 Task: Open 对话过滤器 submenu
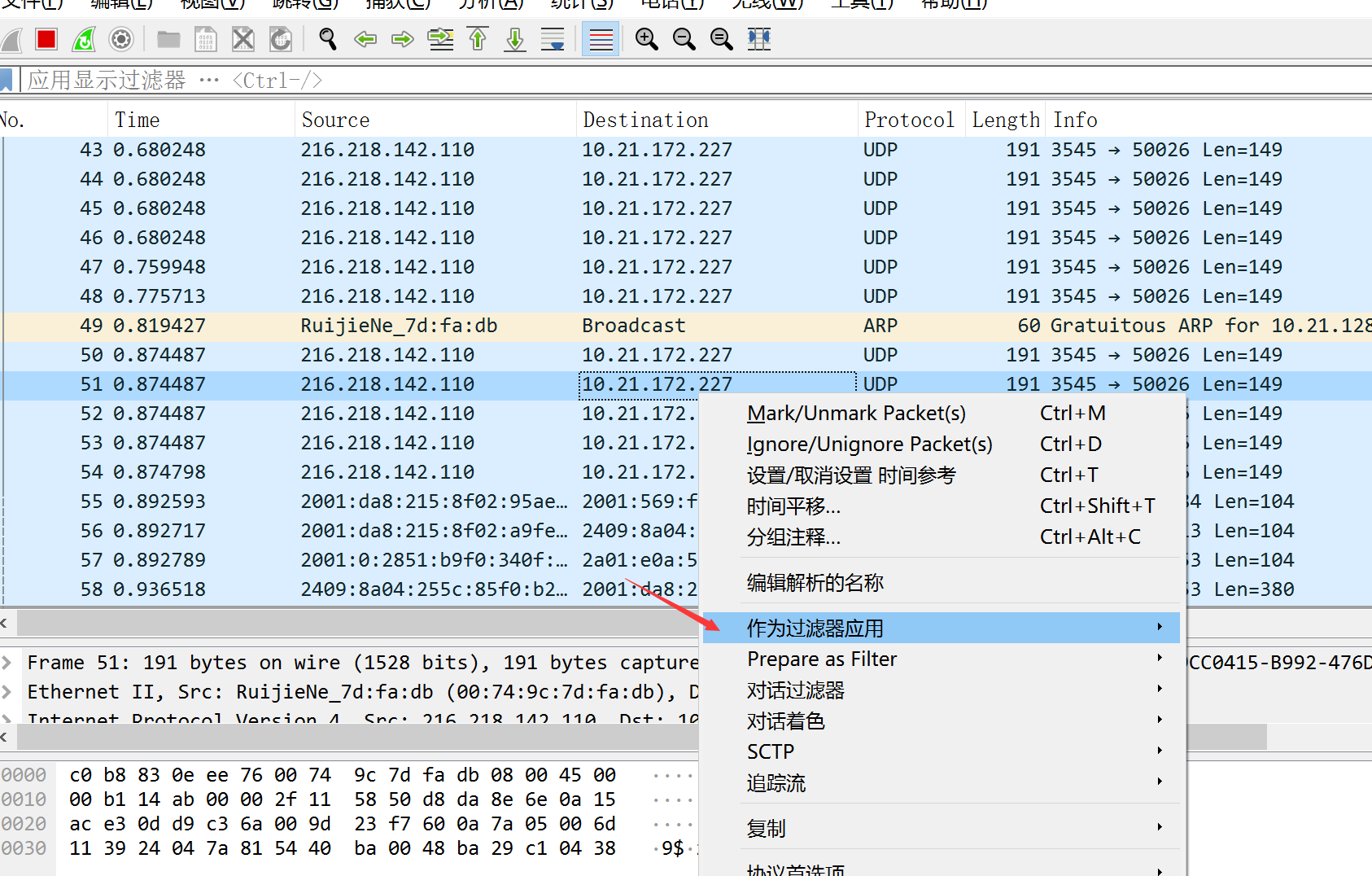[x=942, y=690]
